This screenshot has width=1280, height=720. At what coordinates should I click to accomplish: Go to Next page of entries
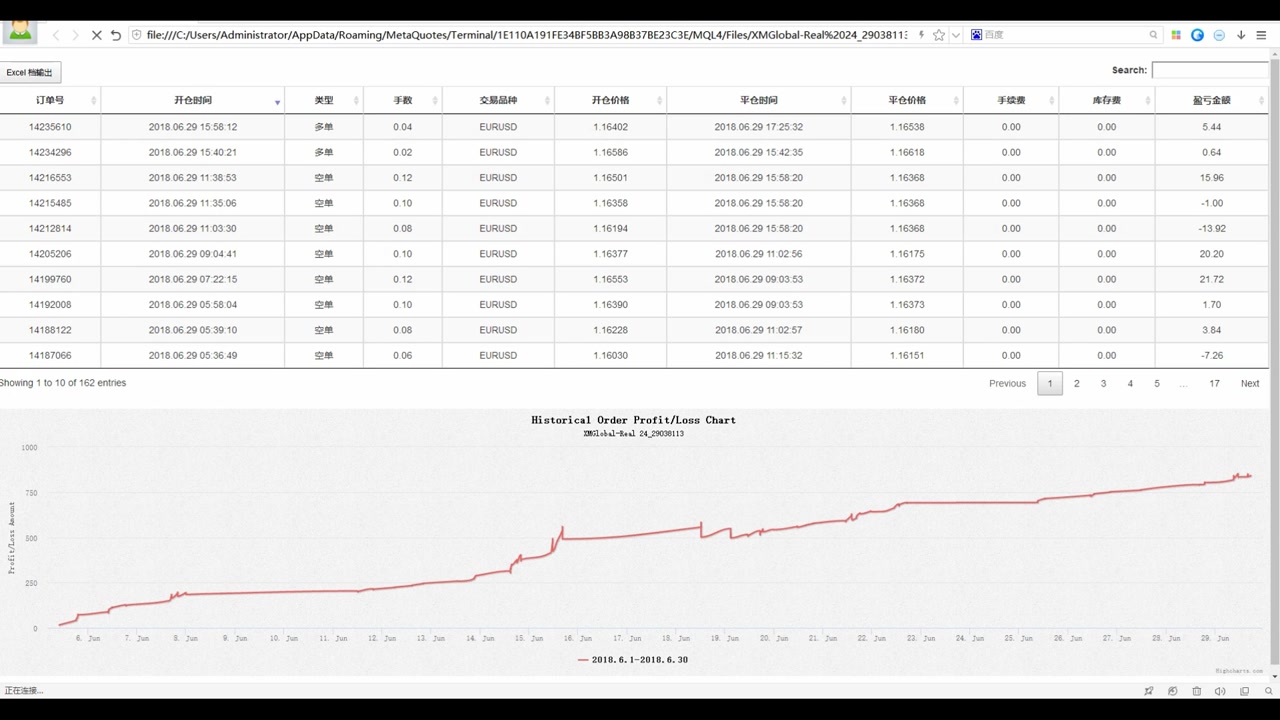1250,384
